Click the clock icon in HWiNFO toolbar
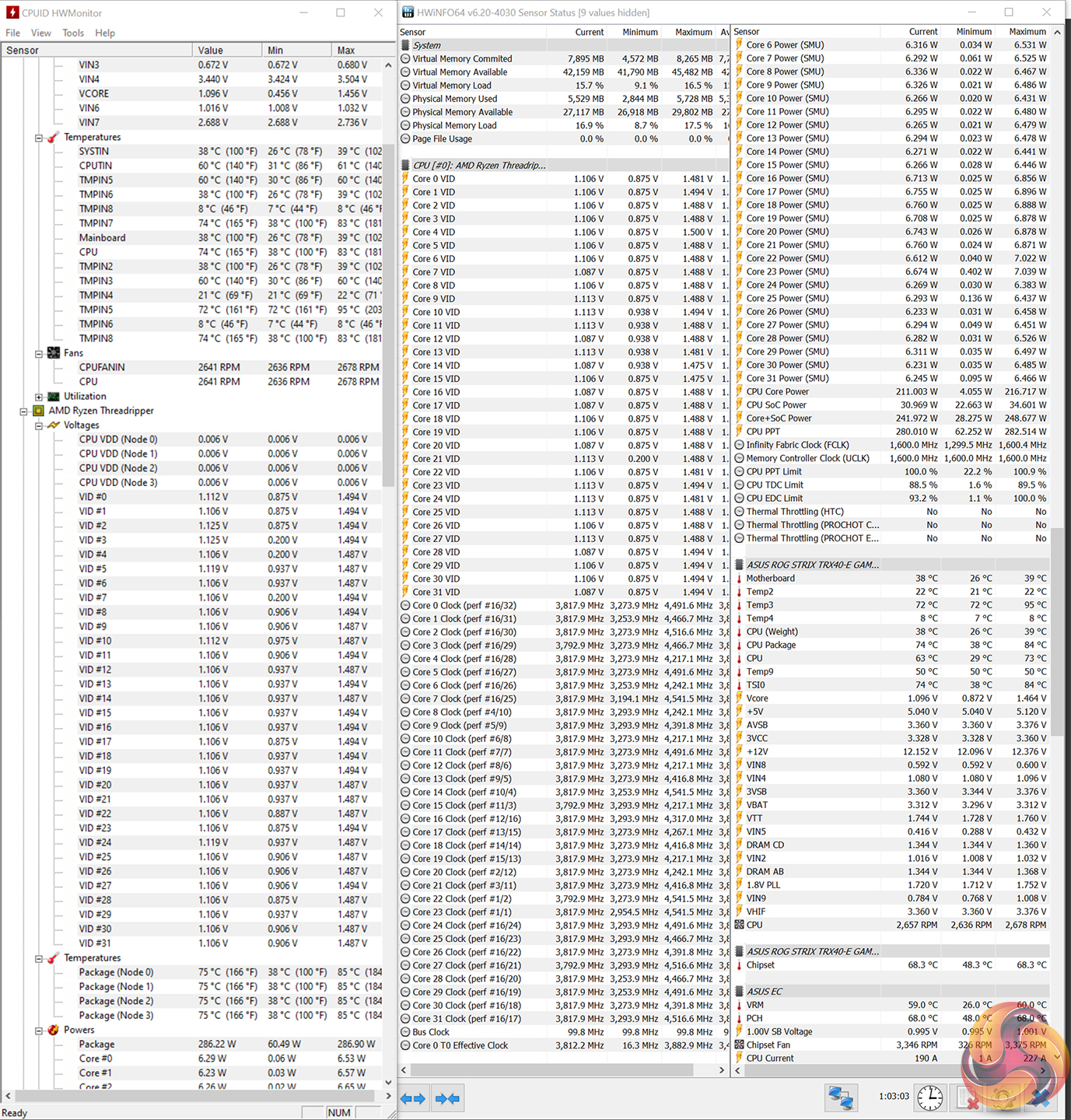 (x=929, y=1097)
